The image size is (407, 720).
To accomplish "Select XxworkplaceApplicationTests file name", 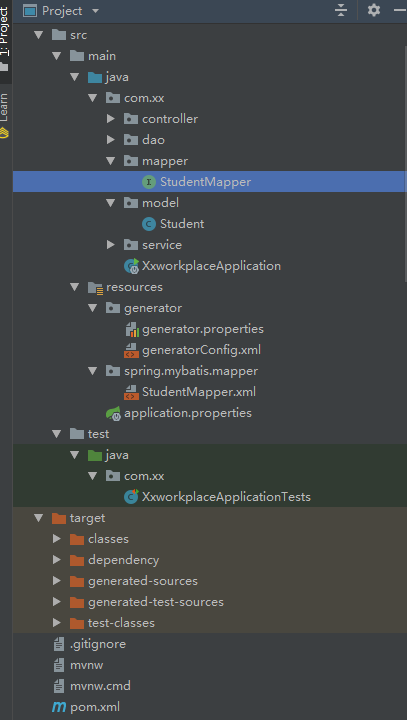I will click(226, 497).
